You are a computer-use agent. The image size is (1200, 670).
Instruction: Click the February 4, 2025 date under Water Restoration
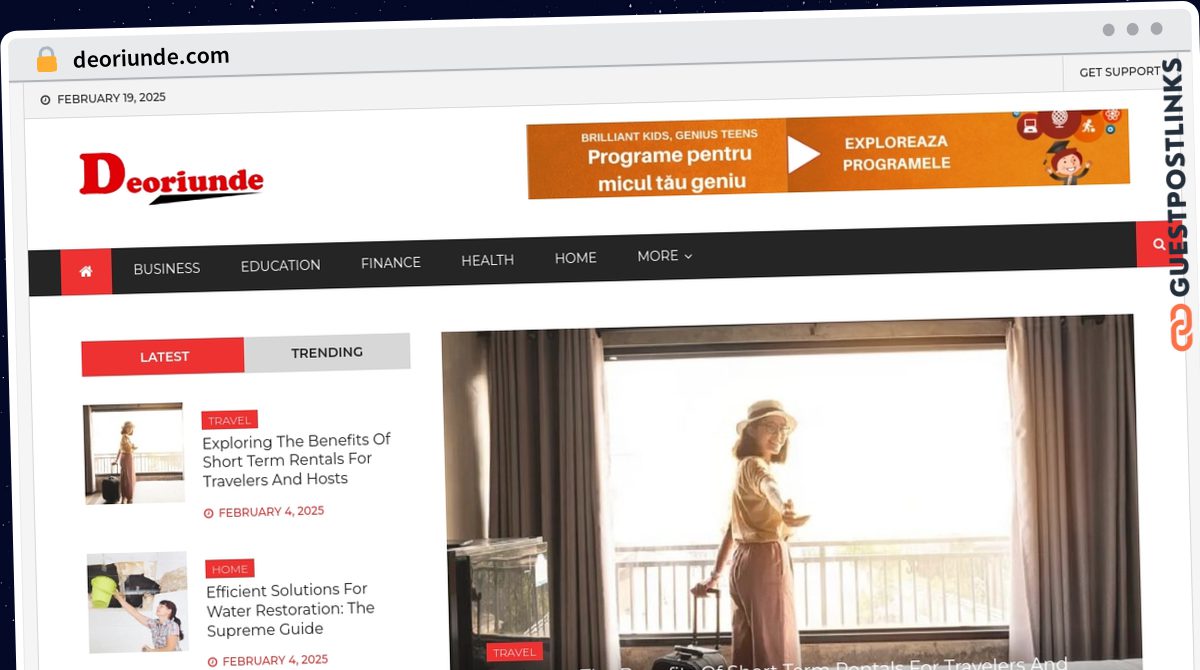tap(275, 660)
